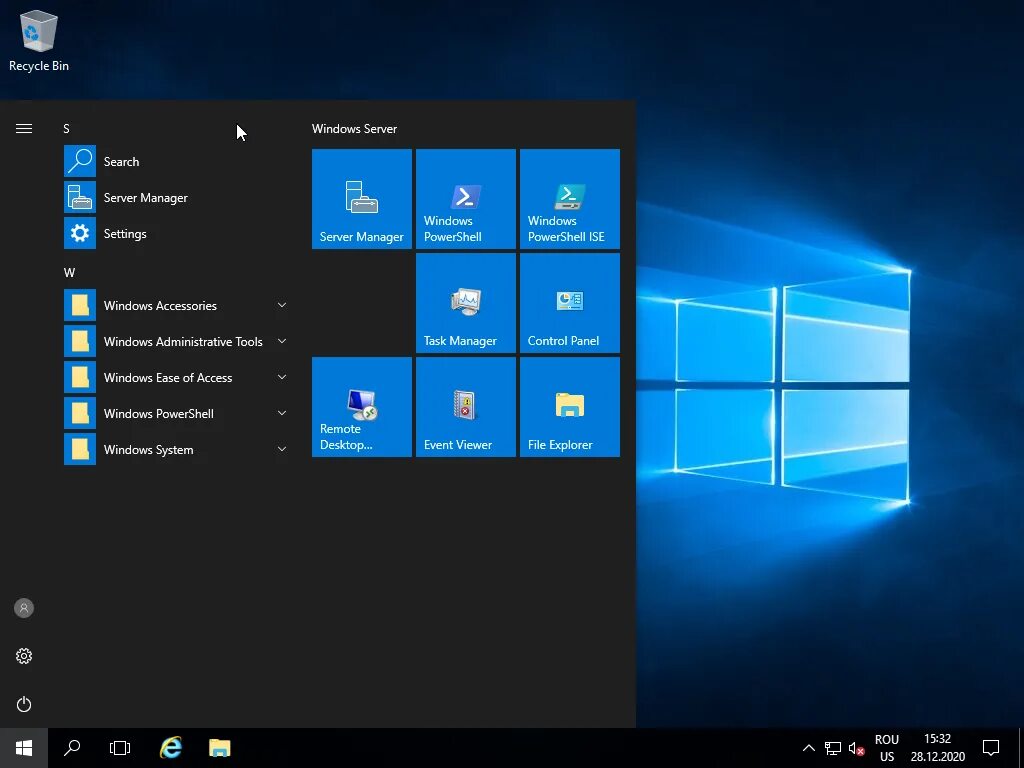Open the Server Manager tile
1024x768 pixels.
[362, 199]
